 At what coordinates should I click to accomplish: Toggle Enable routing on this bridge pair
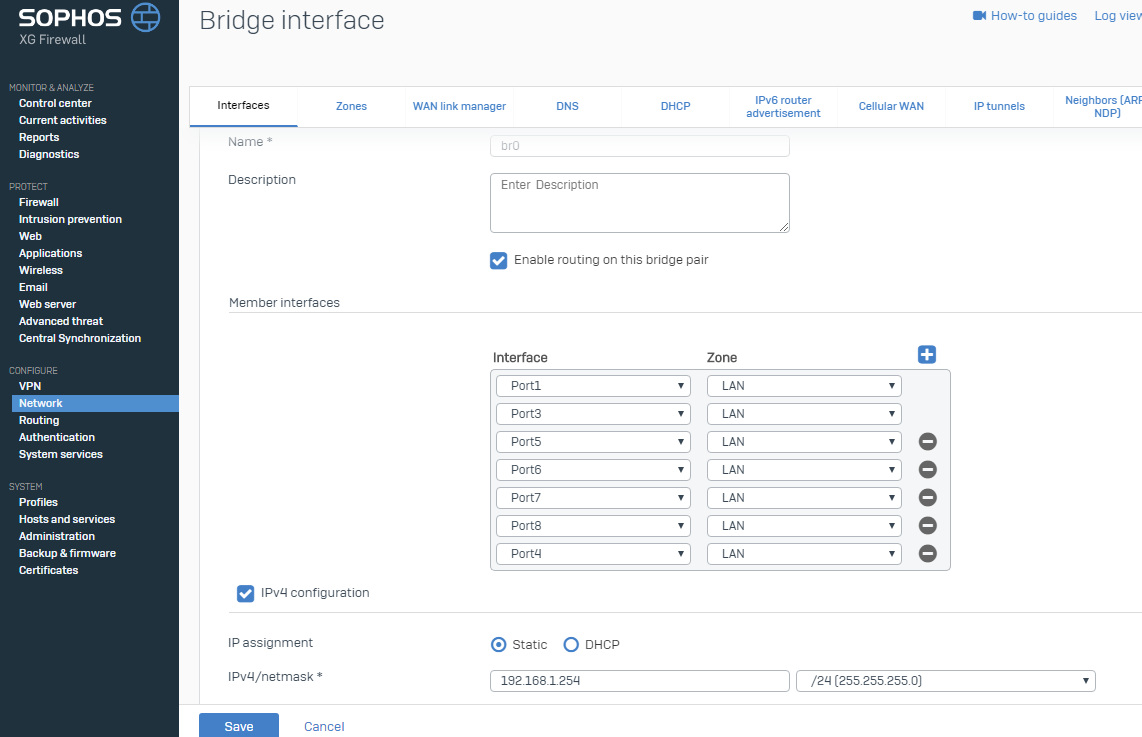[x=498, y=260]
